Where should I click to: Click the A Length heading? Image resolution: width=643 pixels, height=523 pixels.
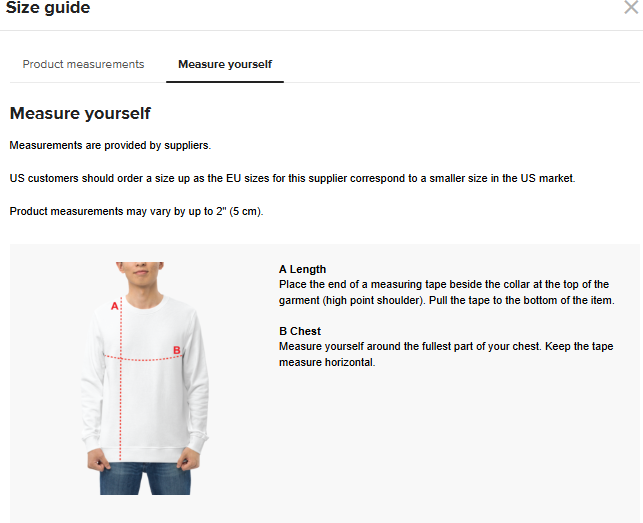pyautogui.click(x=303, y=269)
